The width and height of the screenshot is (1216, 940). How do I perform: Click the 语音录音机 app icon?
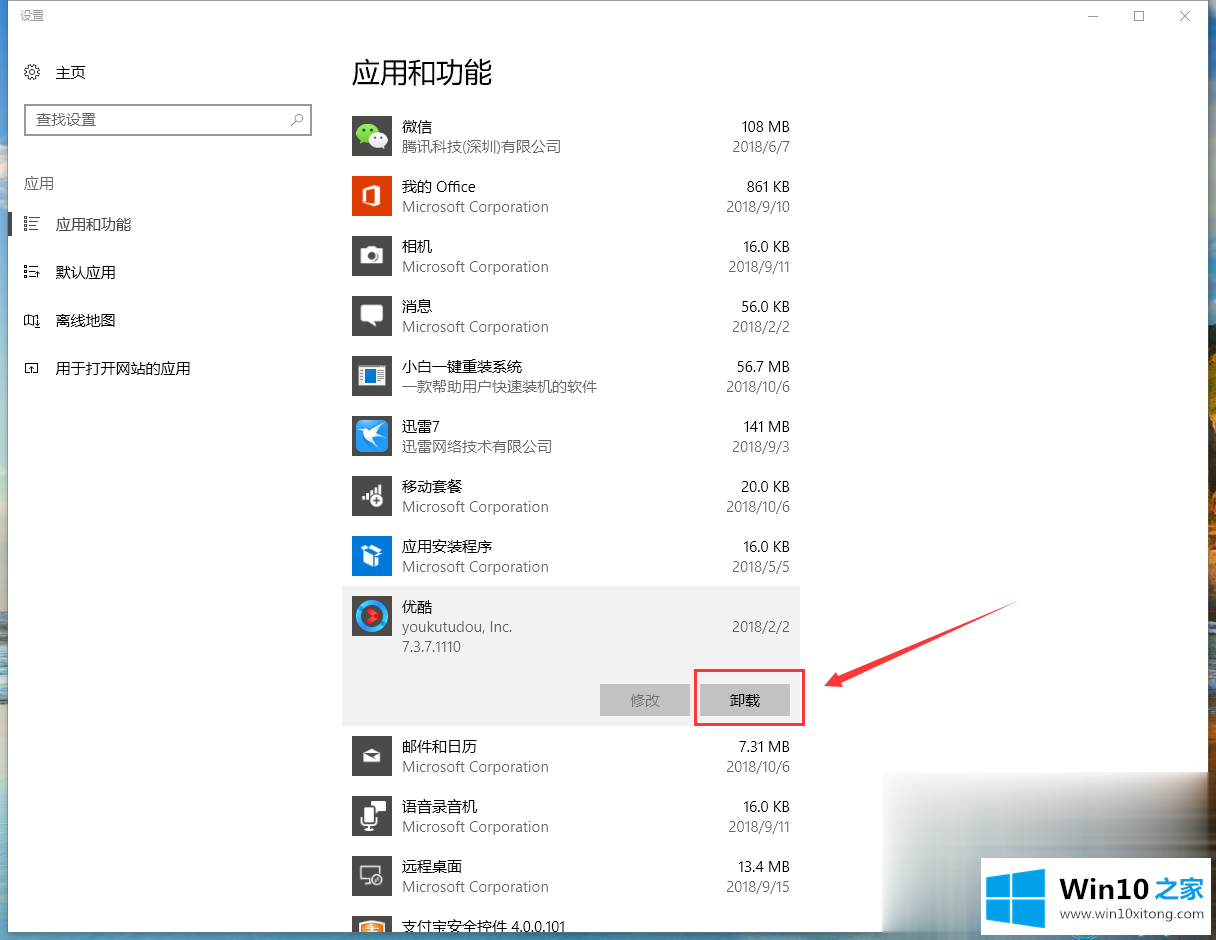pyautogui.click(x=372, y=816)
